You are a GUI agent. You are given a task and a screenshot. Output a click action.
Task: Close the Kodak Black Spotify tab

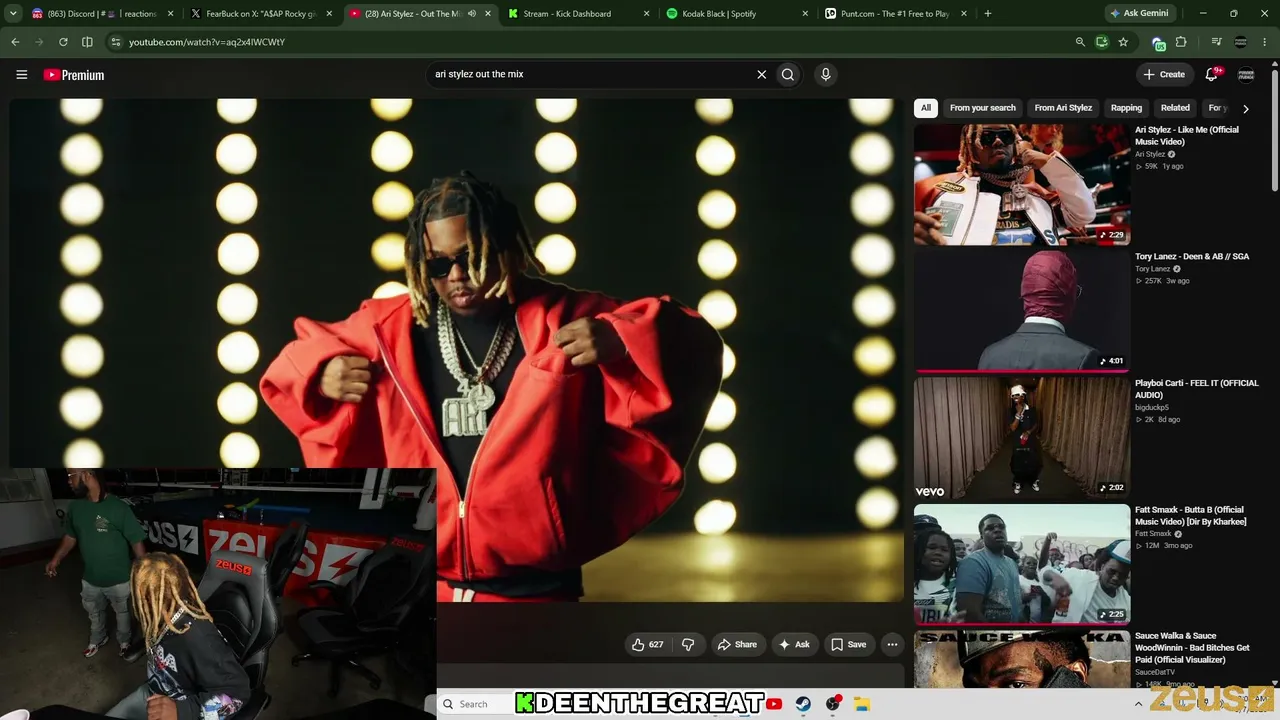tap(805, 14)
